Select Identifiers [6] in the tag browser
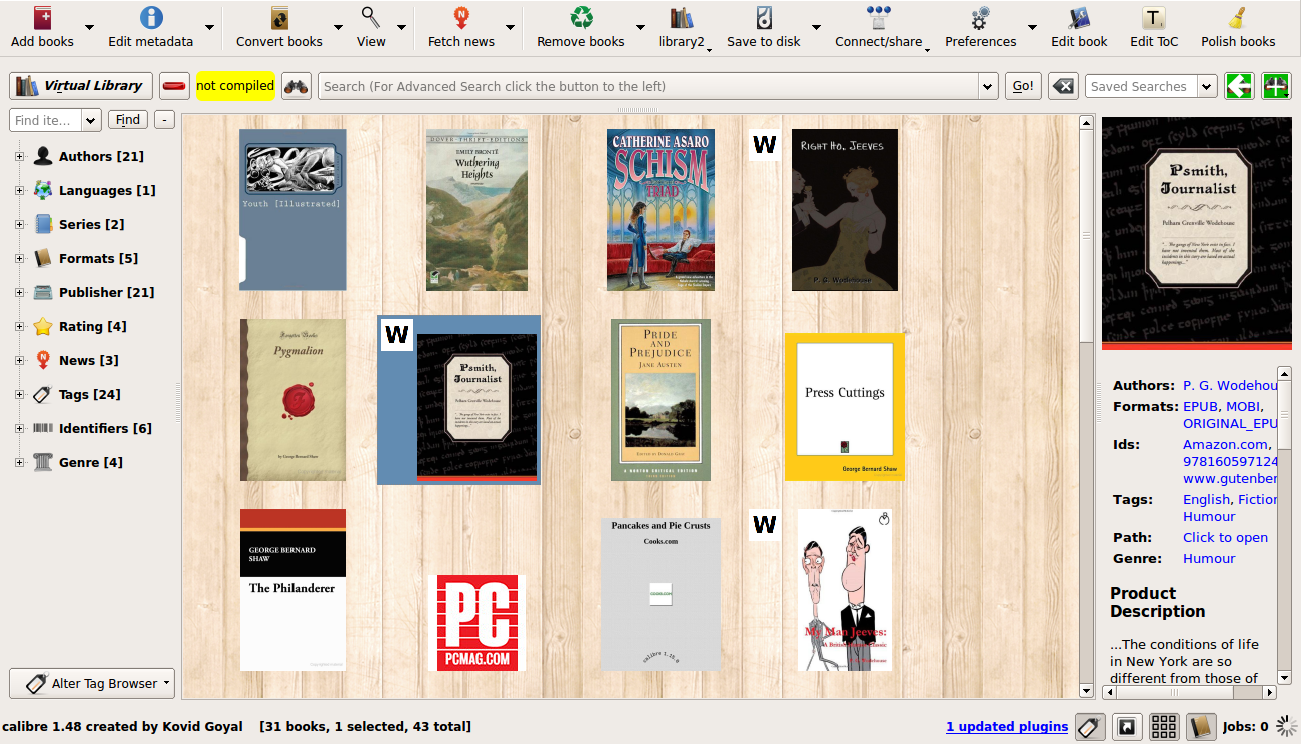 pos(105,428)
